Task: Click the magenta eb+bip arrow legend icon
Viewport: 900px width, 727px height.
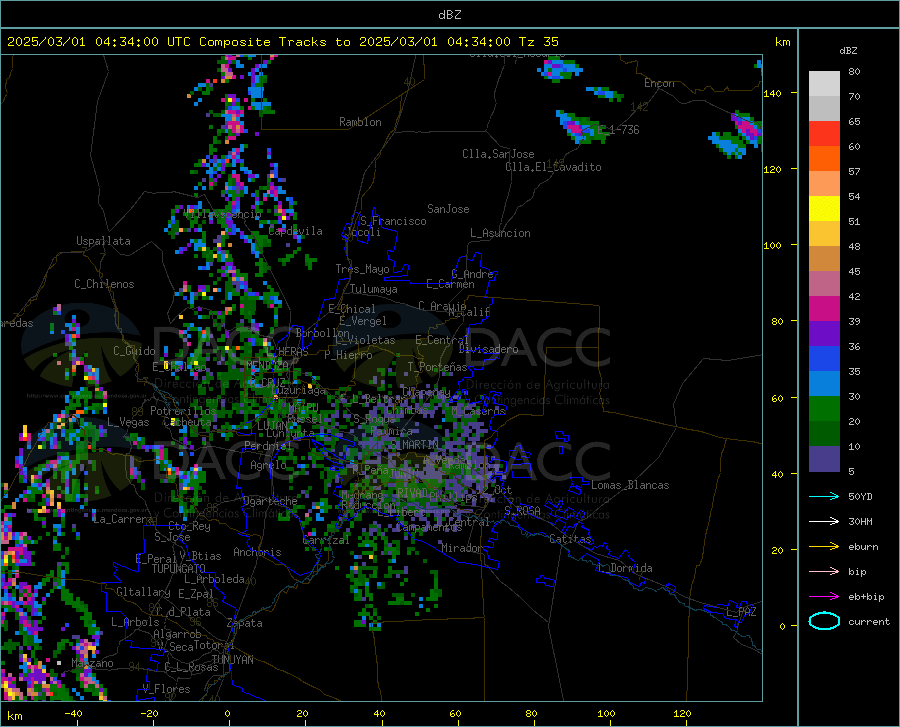Action: 824,597
